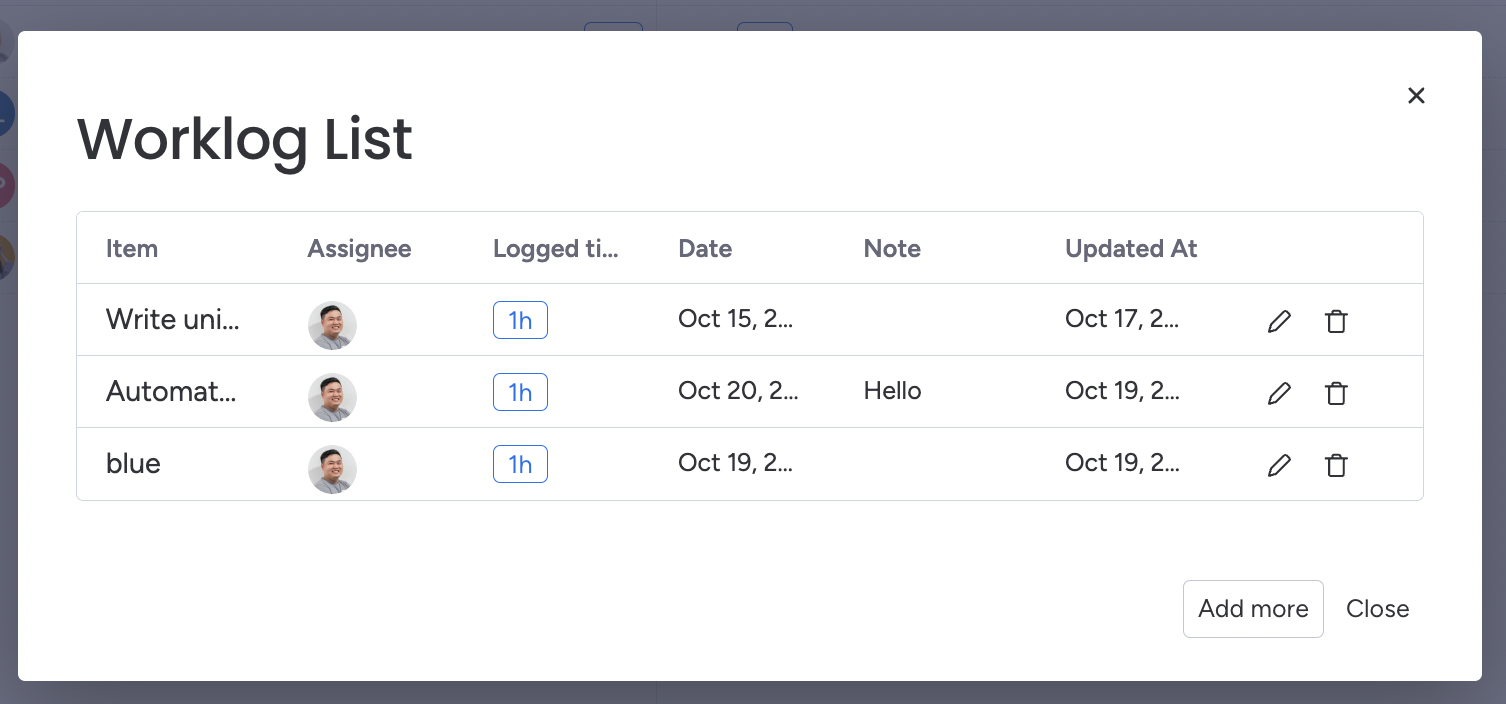Select the 'blue' item name
This screenshot has height=704, width=1506.
(133, 464)
